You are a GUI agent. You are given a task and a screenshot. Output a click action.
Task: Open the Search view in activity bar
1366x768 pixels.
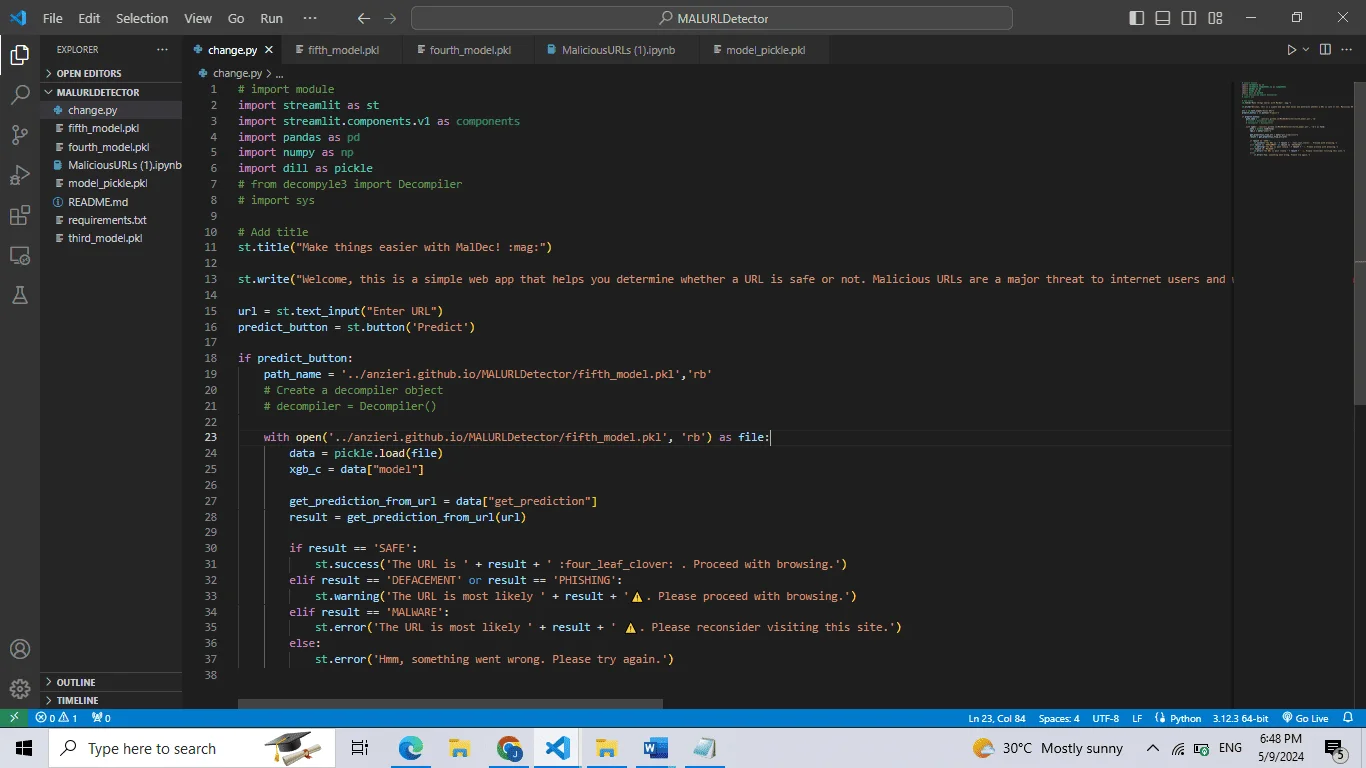coord(19,95)
